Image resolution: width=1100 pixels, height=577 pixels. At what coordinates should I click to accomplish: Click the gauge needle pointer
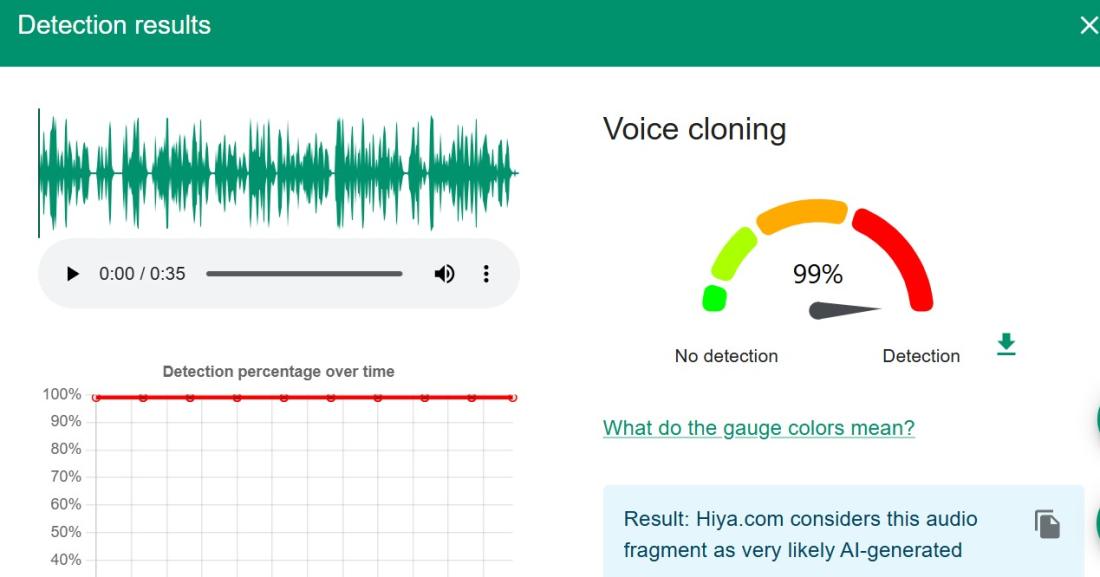[843, 310]
